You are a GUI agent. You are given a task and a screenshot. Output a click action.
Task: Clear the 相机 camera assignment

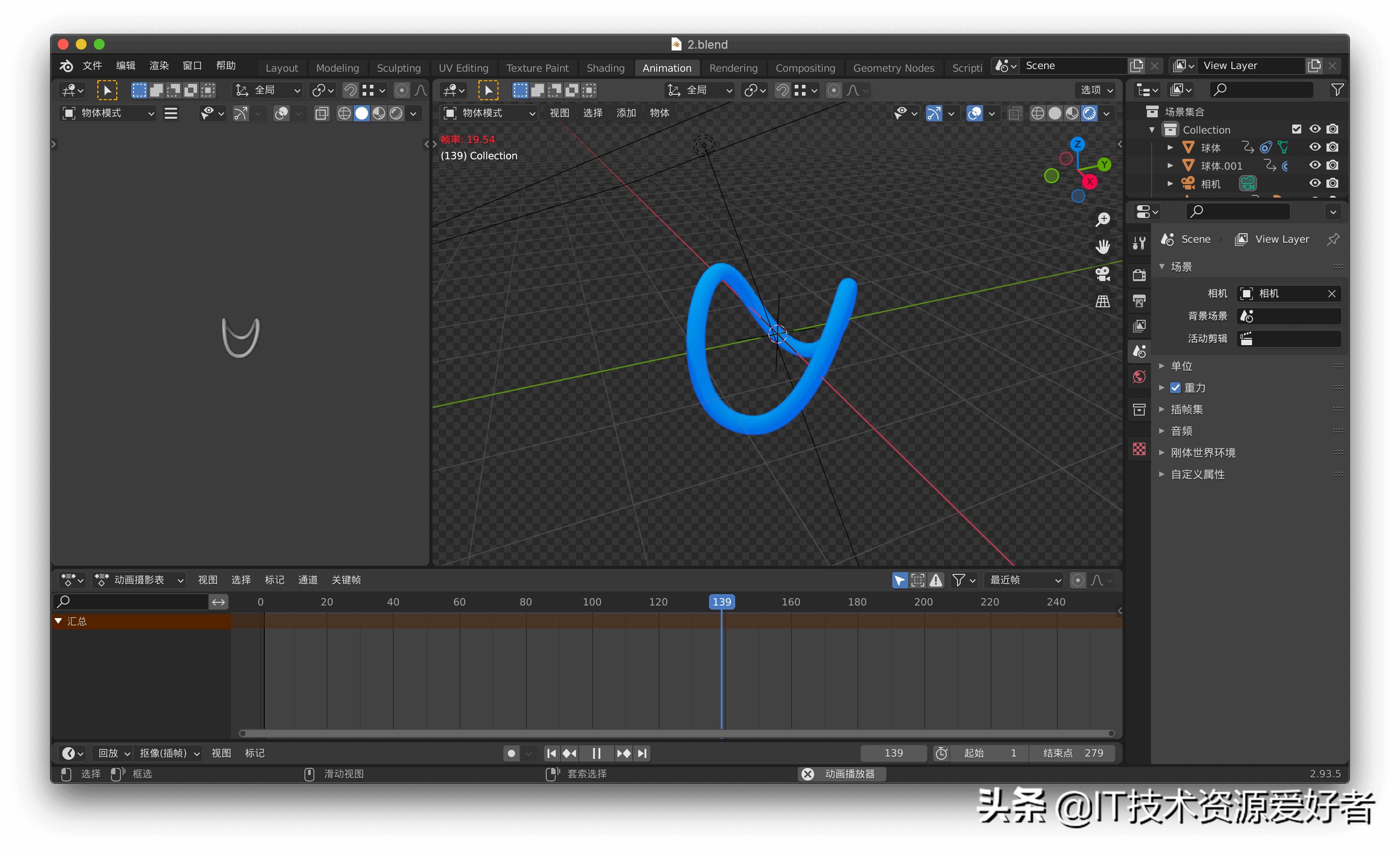click(x=1332, y=294)
